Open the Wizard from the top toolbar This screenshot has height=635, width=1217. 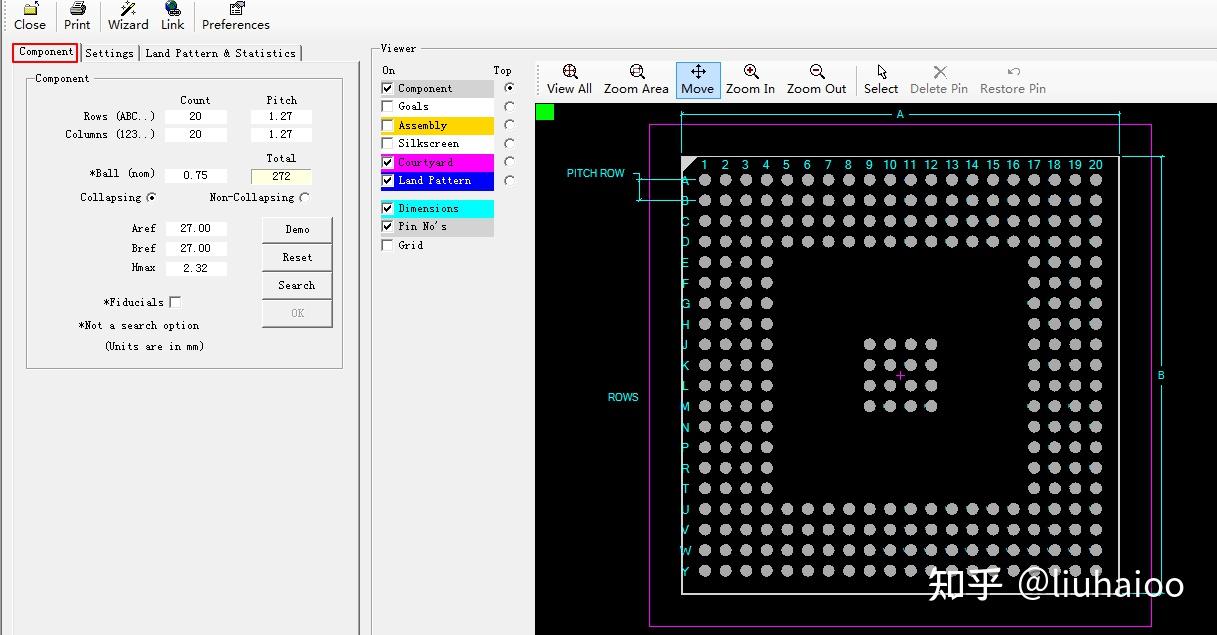[x=127, y=17]
